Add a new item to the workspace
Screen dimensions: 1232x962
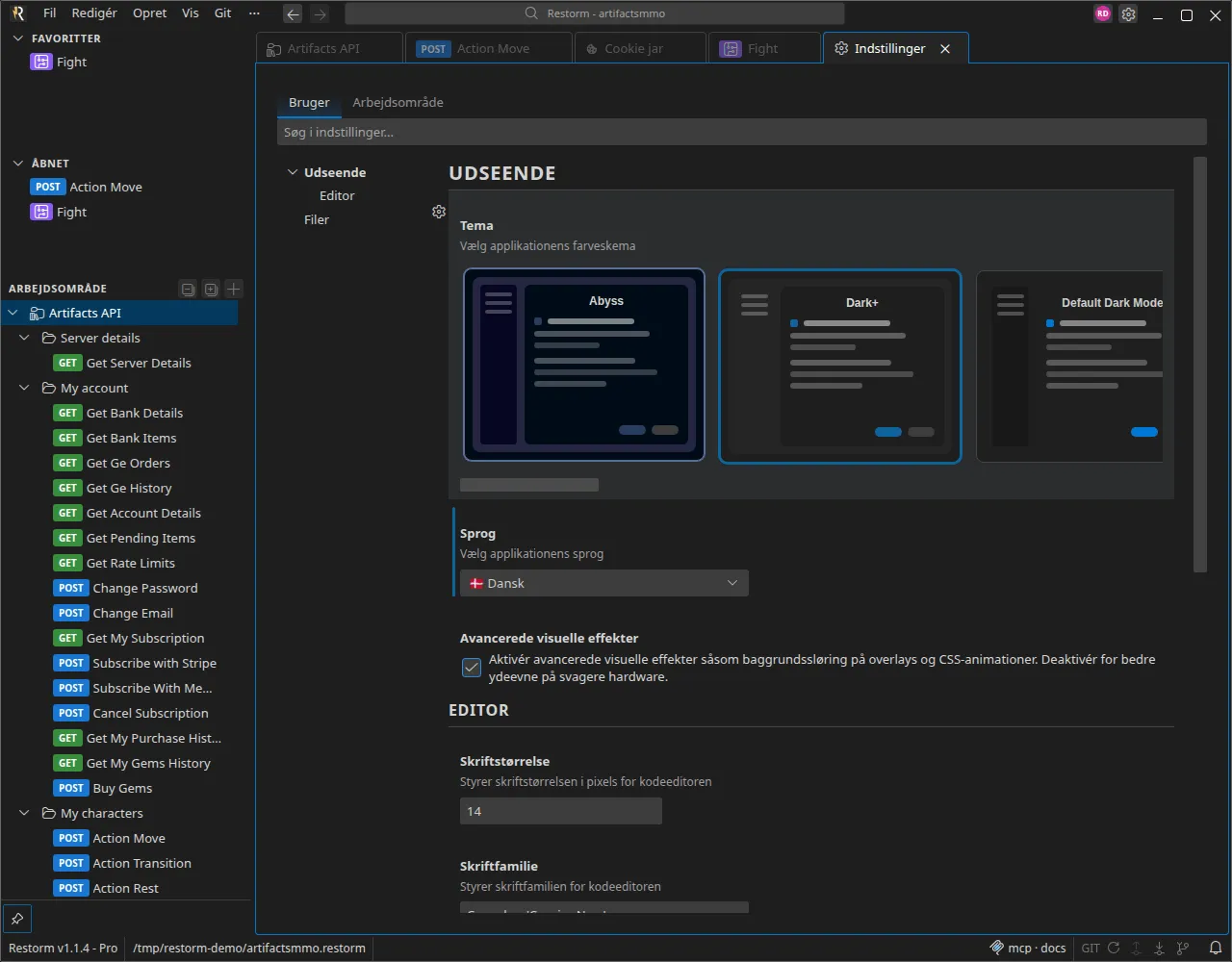pos(234,289)
